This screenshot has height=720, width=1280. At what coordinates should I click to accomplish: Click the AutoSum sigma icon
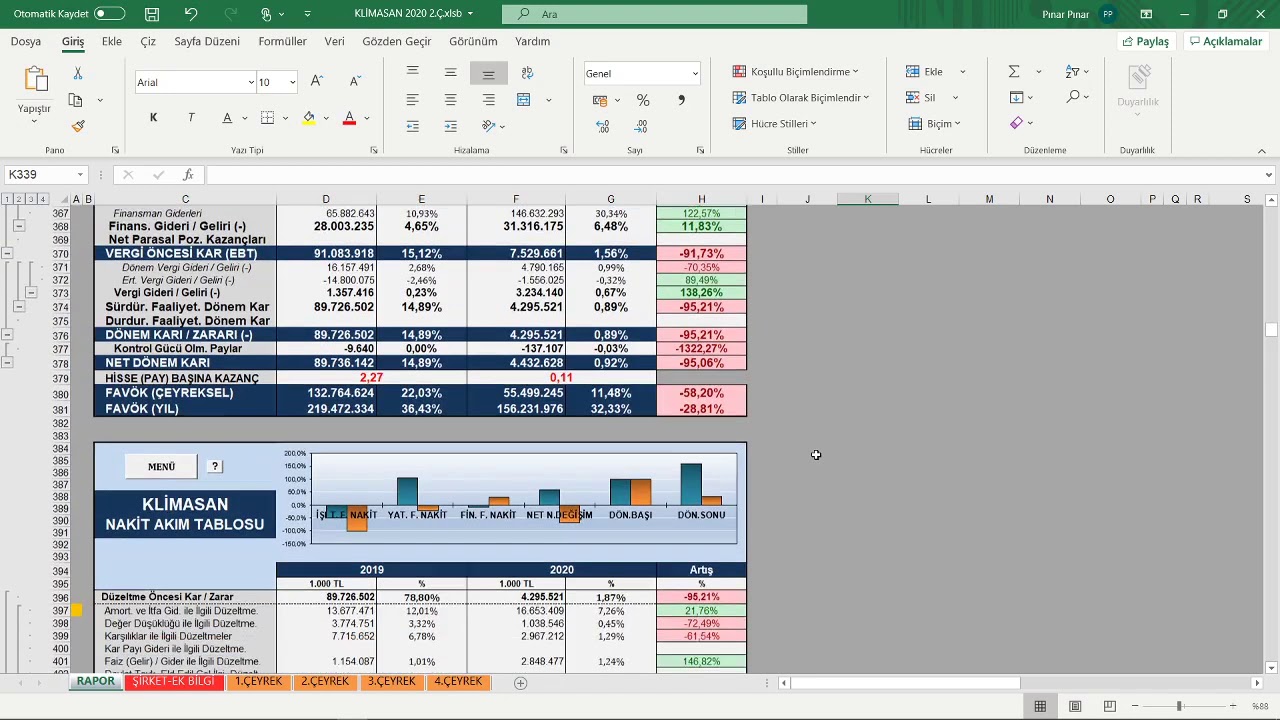tap(1014, 71)
